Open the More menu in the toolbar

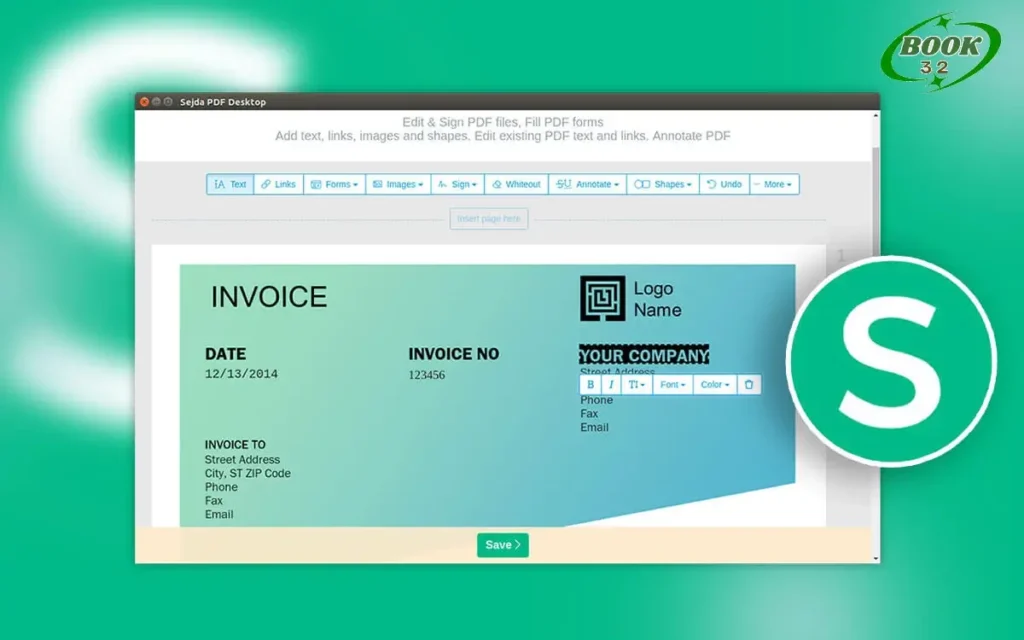(x=774, y=184)
